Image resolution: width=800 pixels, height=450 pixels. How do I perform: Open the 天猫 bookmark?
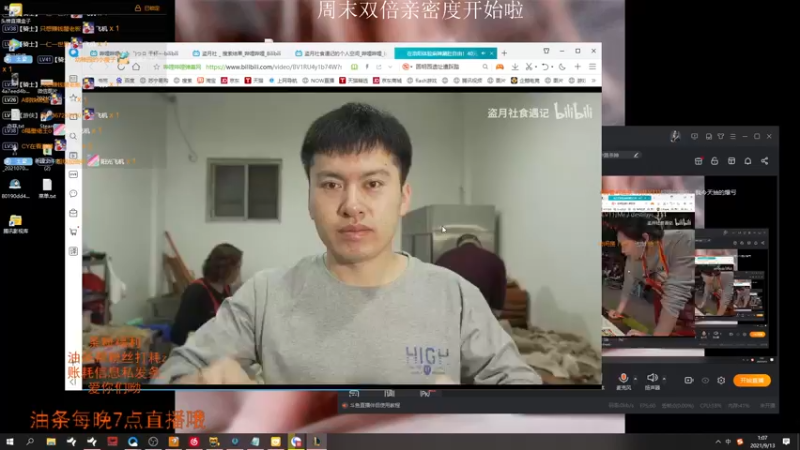pyautogui.click(x=254, y=81)
